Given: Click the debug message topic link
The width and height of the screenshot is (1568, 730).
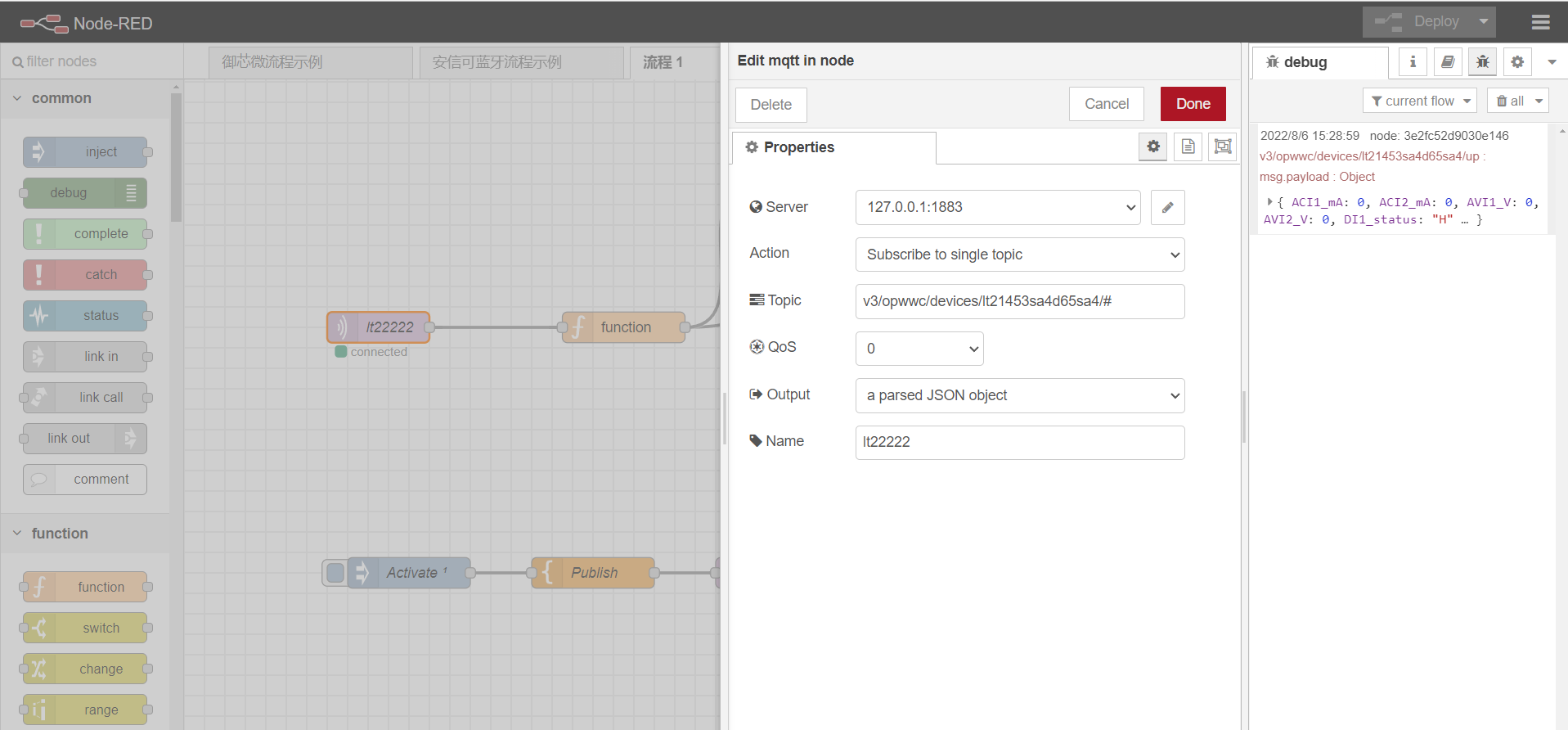Looking at the screenshot, I should point(1370,156).
